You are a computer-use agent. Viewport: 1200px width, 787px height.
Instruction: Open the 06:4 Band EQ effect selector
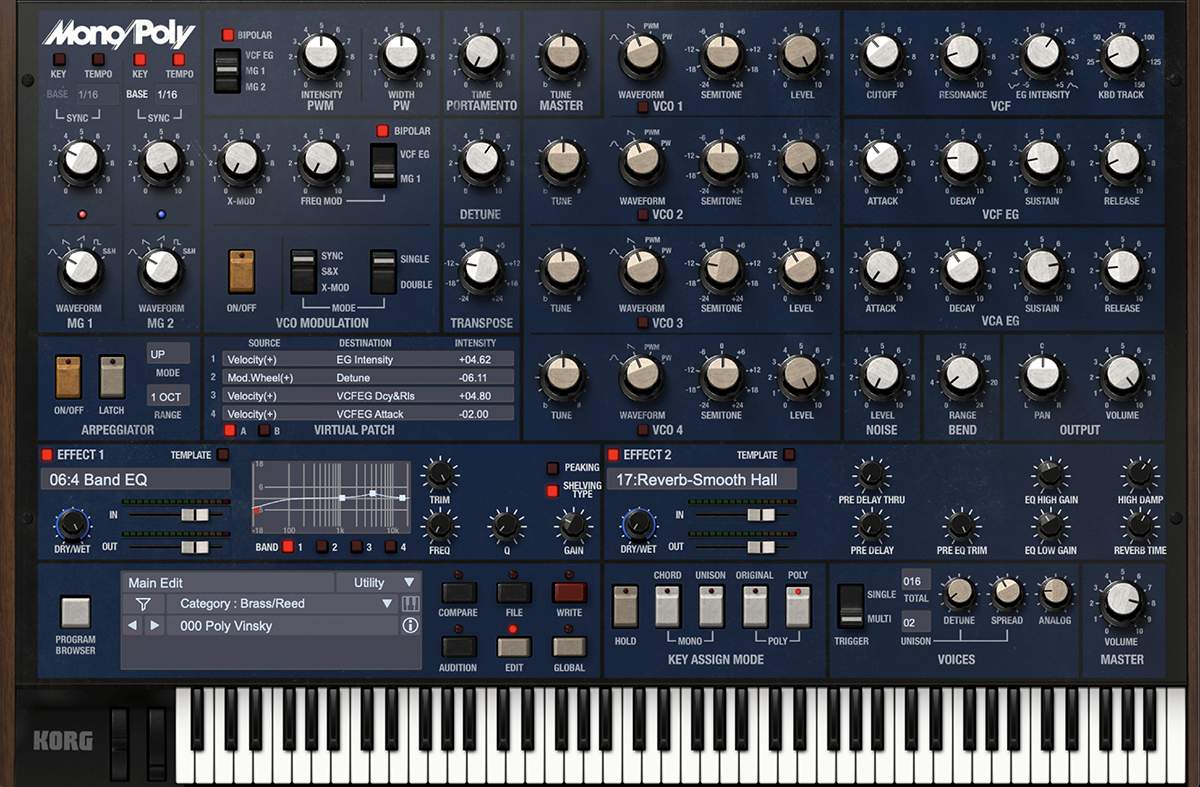[135, 480]
